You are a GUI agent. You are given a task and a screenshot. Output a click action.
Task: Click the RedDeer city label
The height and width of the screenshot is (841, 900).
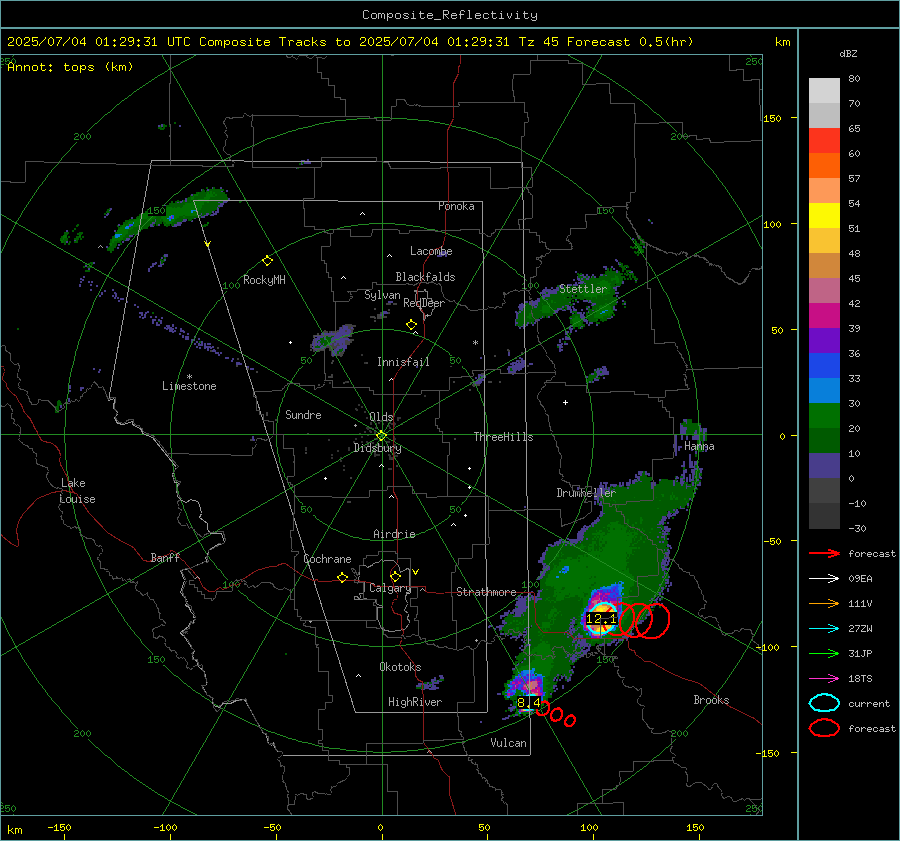(x=424, y=303)
